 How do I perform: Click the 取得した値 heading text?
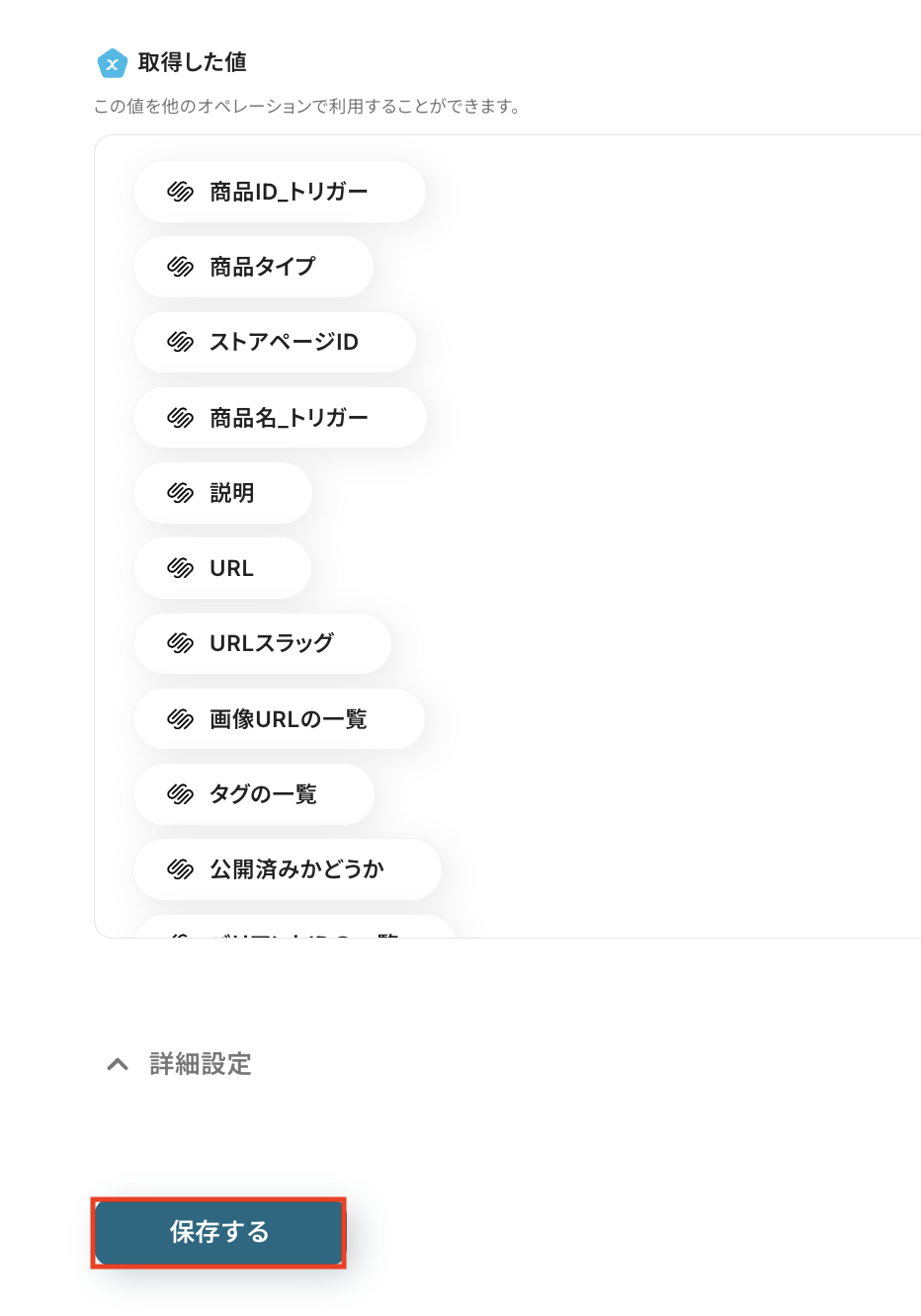click(x=193, y=62)
